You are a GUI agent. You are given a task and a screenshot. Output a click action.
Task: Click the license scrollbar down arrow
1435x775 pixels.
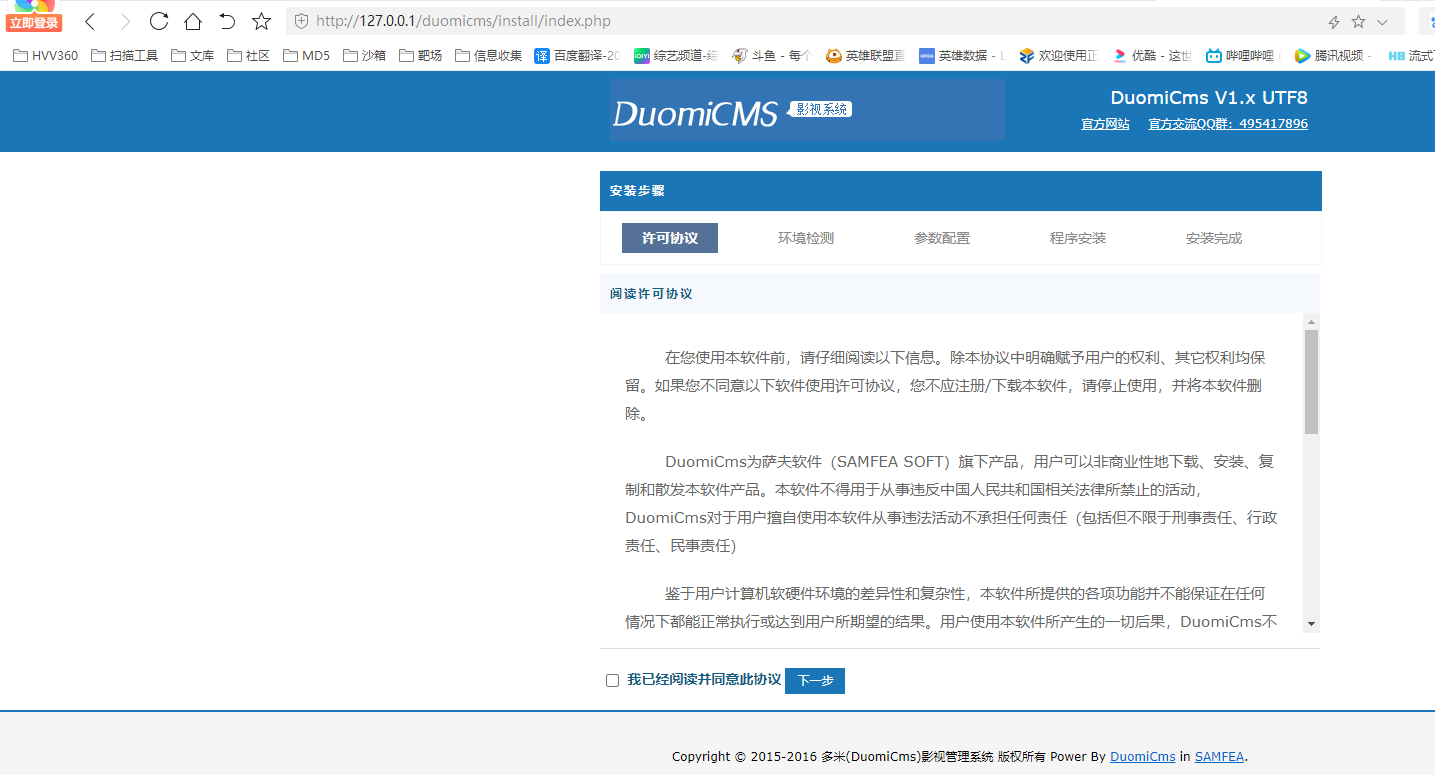(1311, 624)
